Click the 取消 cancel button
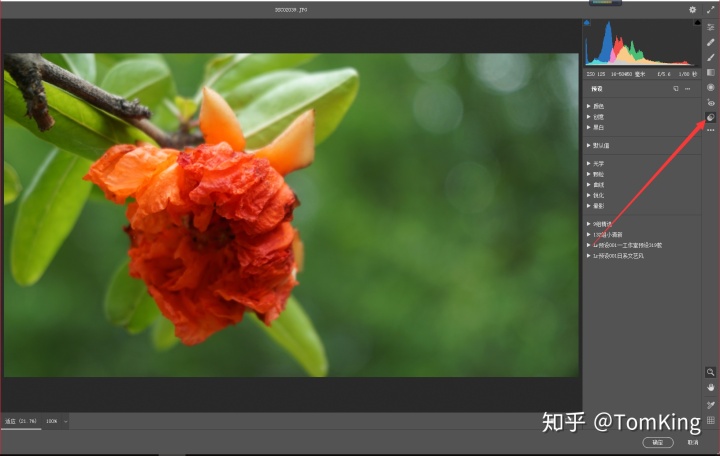720x456 pixels. coord(693,442)
